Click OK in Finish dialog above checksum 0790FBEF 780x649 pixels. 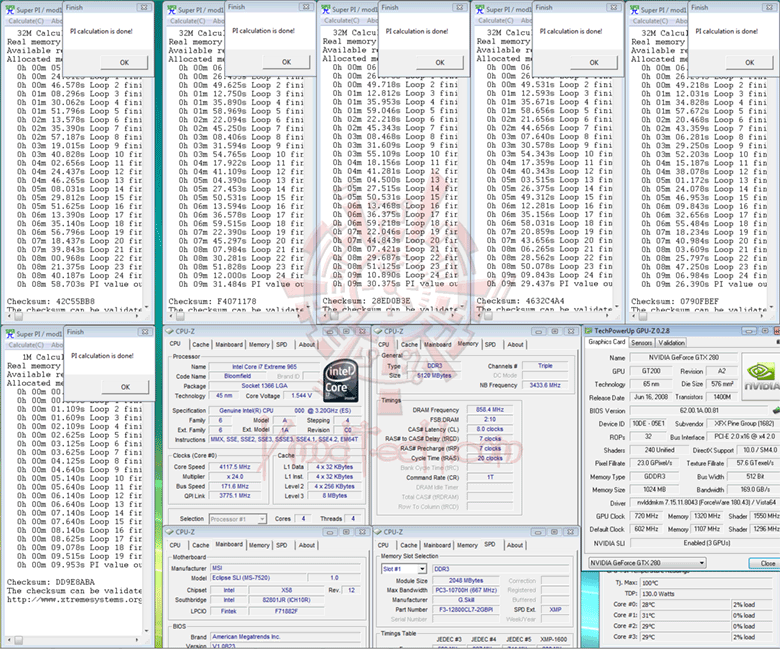[x=750, y=63]
